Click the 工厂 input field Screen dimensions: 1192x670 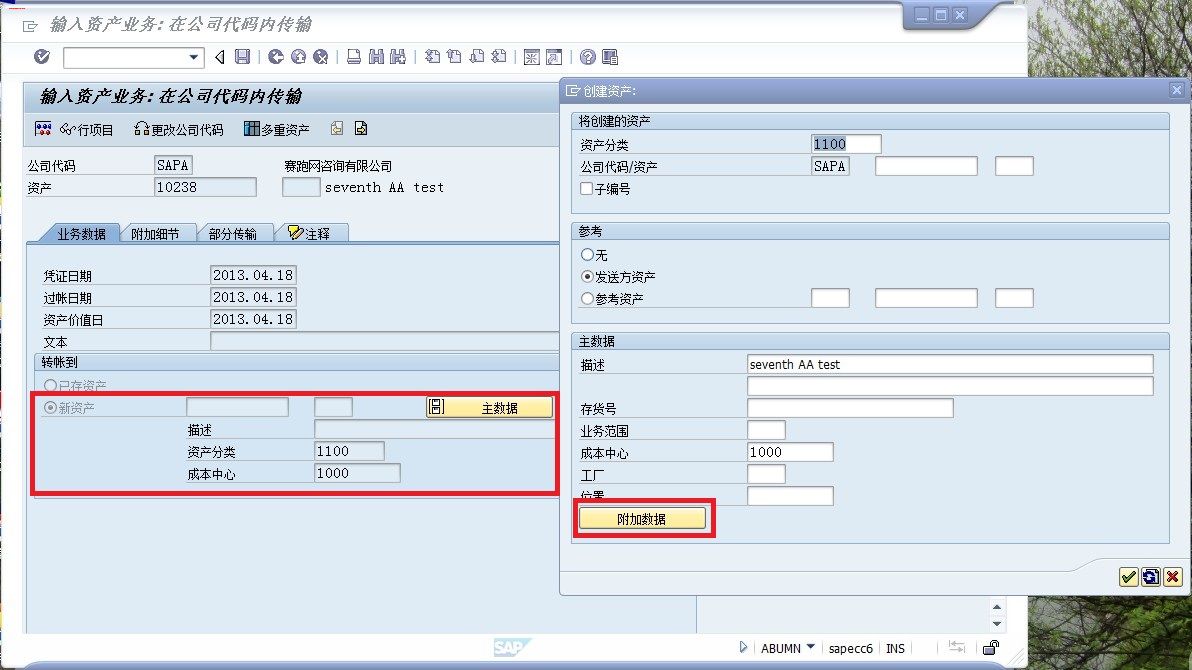coord(766,475)
